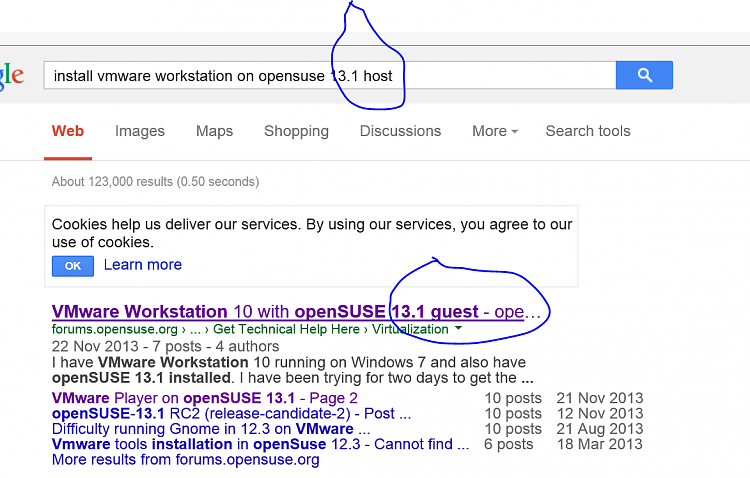Expand the More dropdown menu
Viewport: 750px width, 478px height.
click(x=495, y=131)
